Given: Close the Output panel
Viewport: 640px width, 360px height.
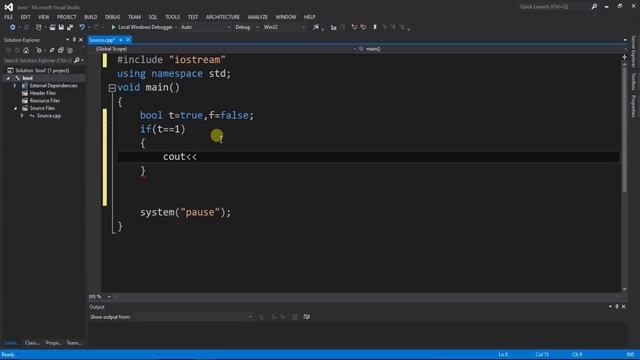Looking at the screenshot, I should pyautogui.click(x=624, y=307).
